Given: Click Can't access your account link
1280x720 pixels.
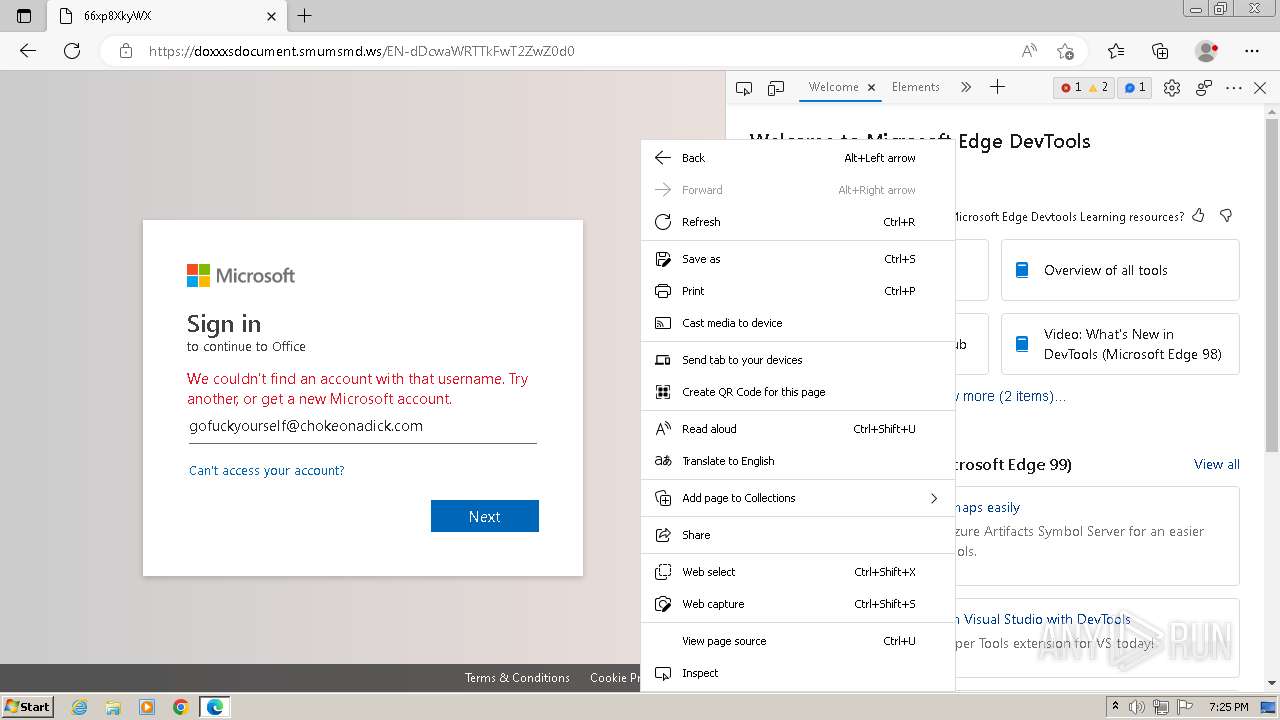Looking at the screenshot, I should 266,470.
